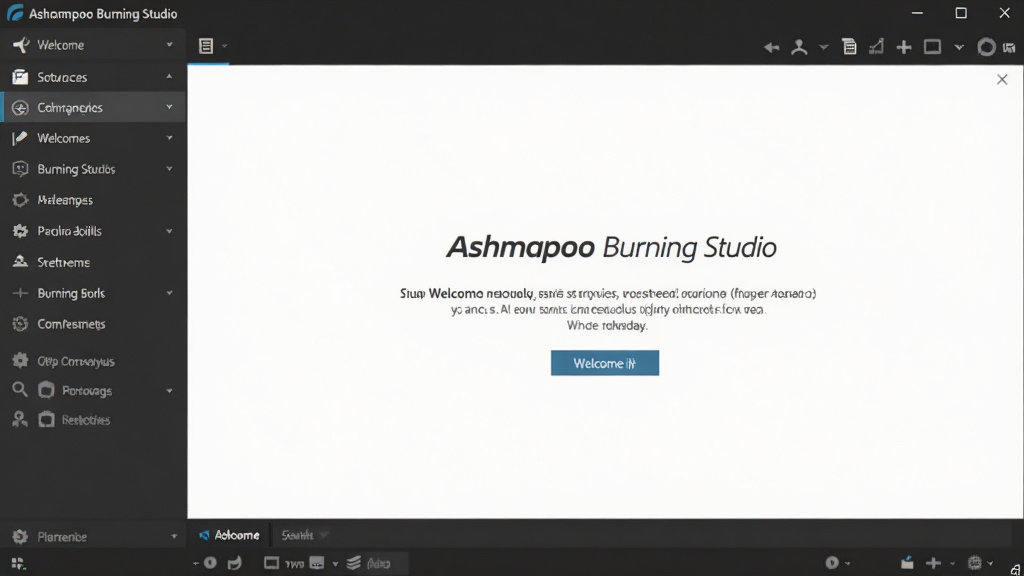
Task: Click the small circle icon in bottom bar
Action: 210,563
